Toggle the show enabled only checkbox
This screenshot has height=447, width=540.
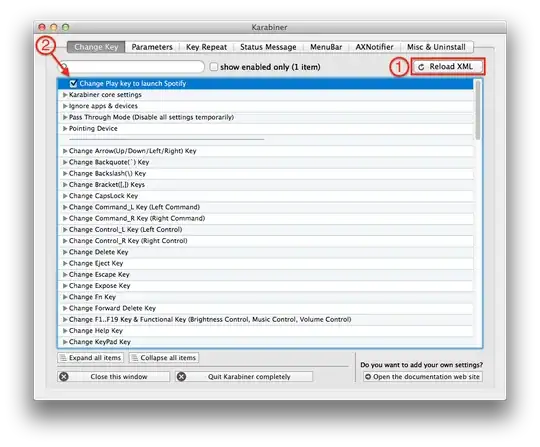pyautogui.click(x=214, y=67)
